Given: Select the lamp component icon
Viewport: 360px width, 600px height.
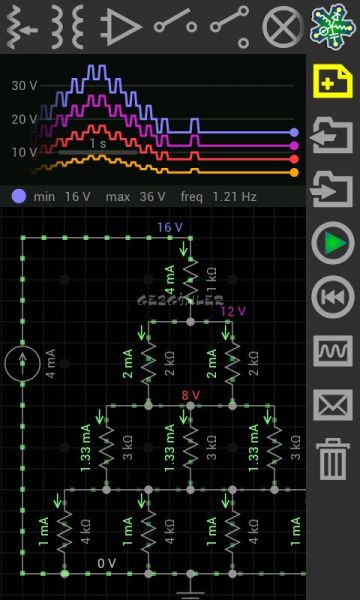Looking at the screenshot, I should (x=283, y=28).
